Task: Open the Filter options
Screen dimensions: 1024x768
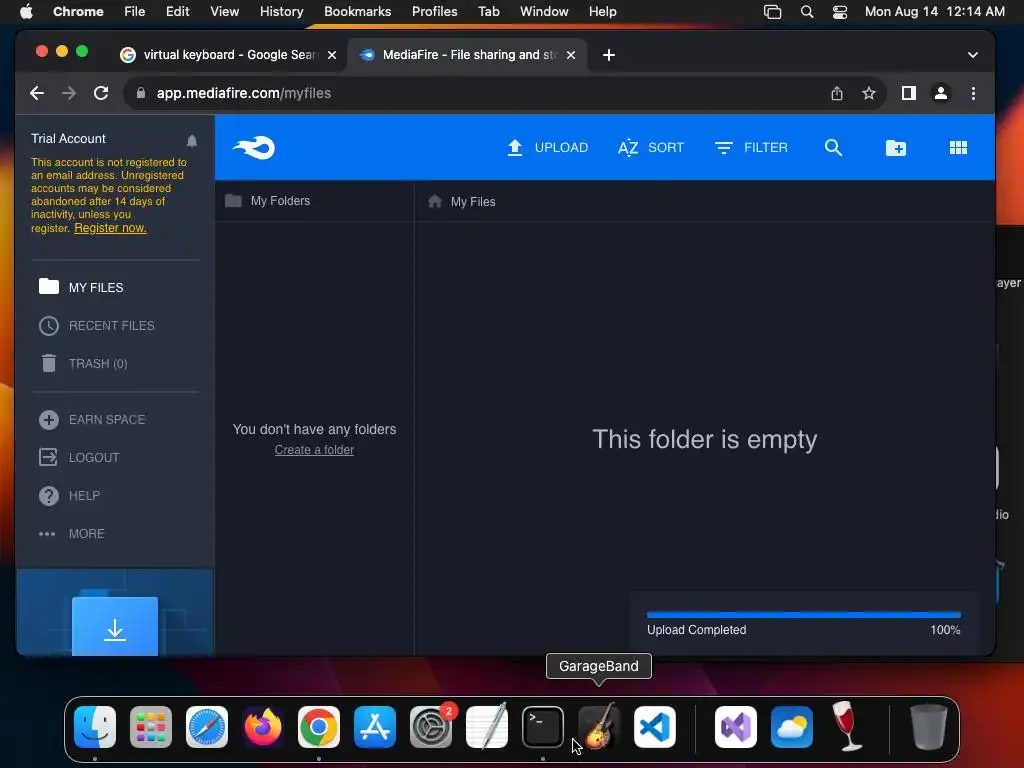Action: coord(751,148)
